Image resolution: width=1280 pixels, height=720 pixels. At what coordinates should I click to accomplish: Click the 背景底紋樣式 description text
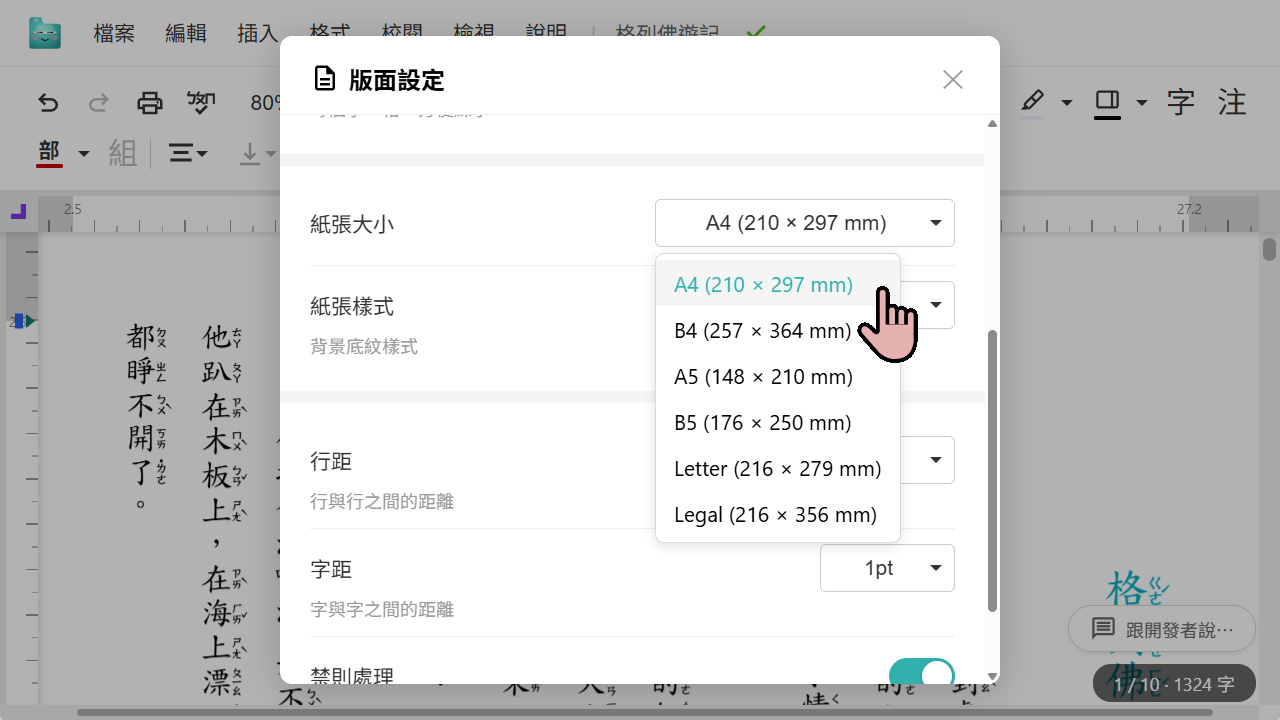click(x=364, y=347)
